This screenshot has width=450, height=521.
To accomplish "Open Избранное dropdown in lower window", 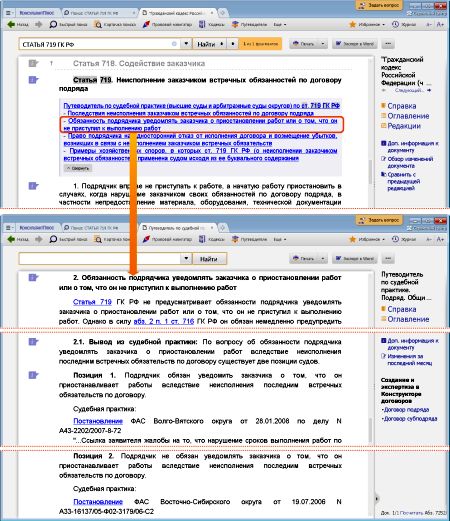I will pyautogui.click(x=367, y=239).
